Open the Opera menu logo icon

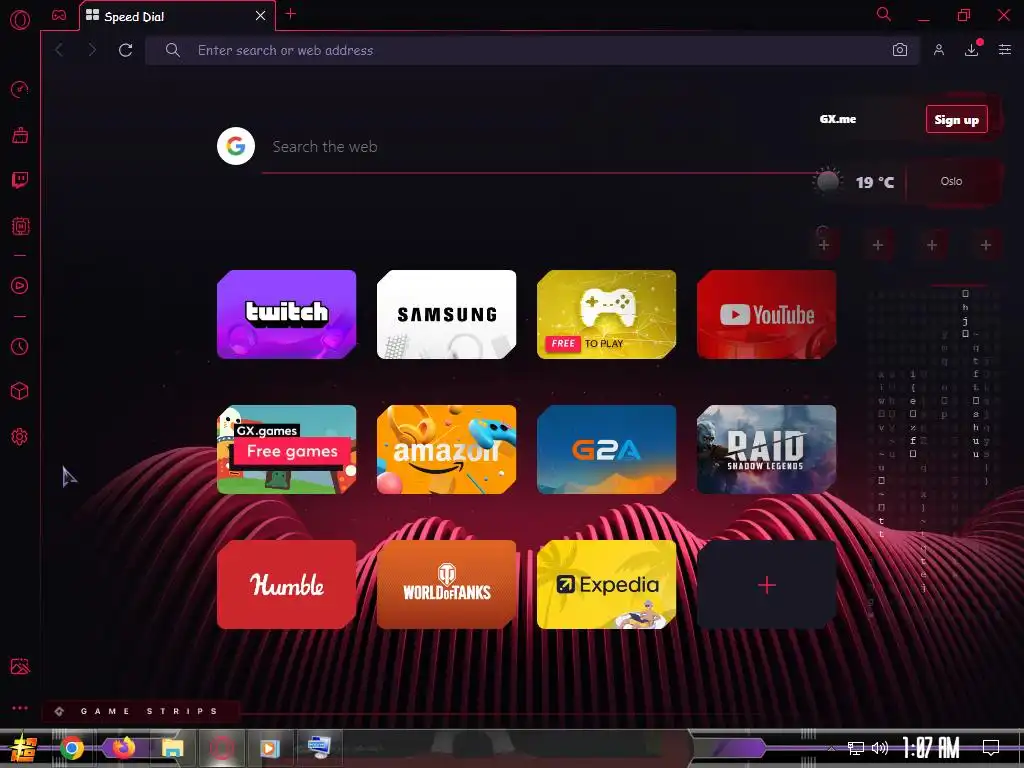click(x=20, y=20)
